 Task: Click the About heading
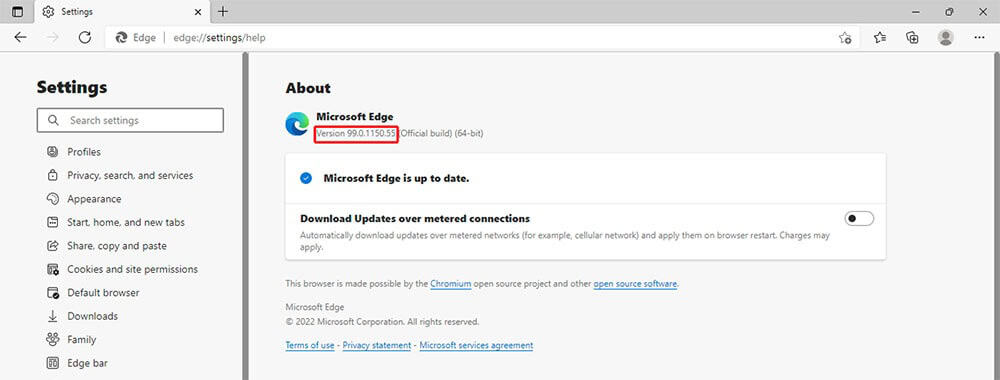(x=308, y=88)
